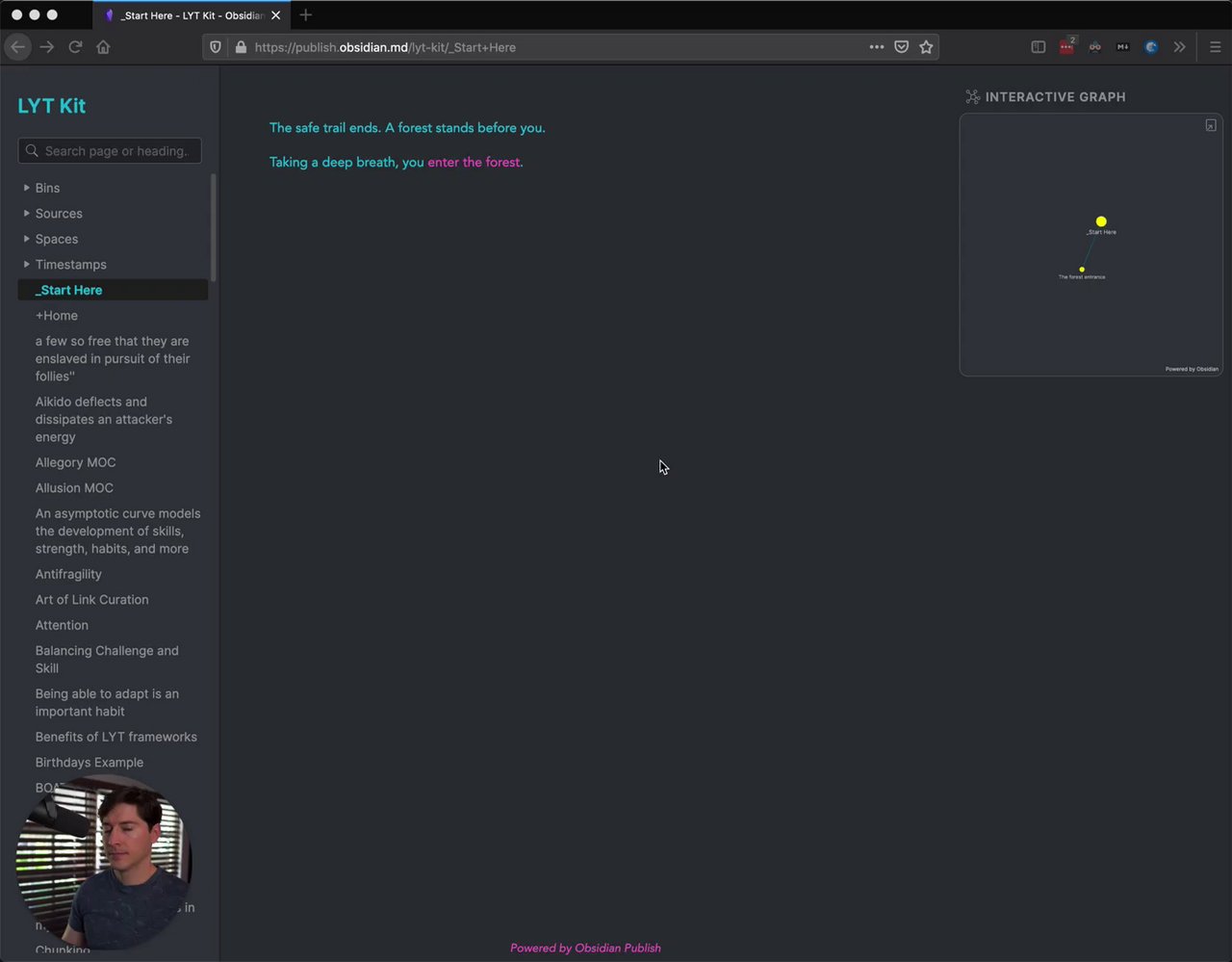This screenshot has width=1232, height=962.
Task: Open the red extension with badge 2
Action: click(x=1066, y=46)
